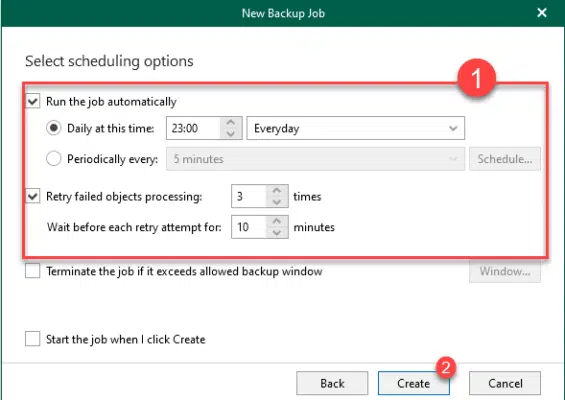Go Back to the previous step
This screenshot has height=400, width=565.
pos(332,383)
